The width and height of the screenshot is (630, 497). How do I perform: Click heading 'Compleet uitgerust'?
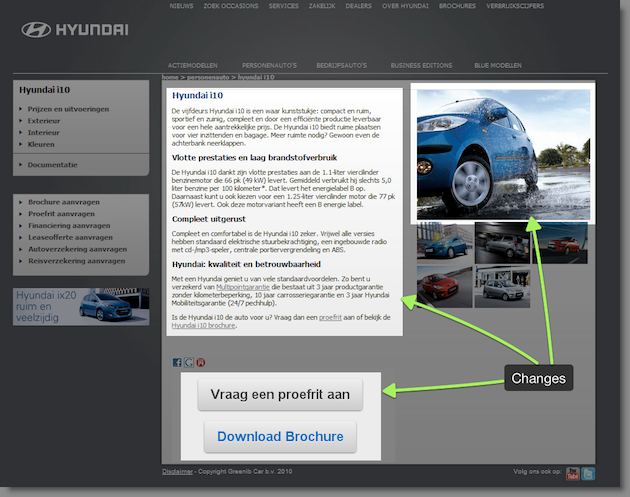coord(209,219)
